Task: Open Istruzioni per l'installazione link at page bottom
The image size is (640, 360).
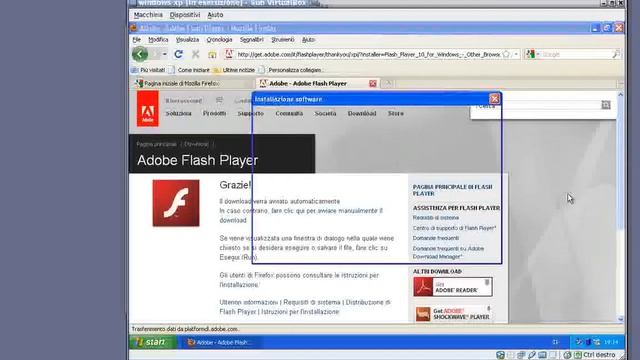Action: [300, 312]
